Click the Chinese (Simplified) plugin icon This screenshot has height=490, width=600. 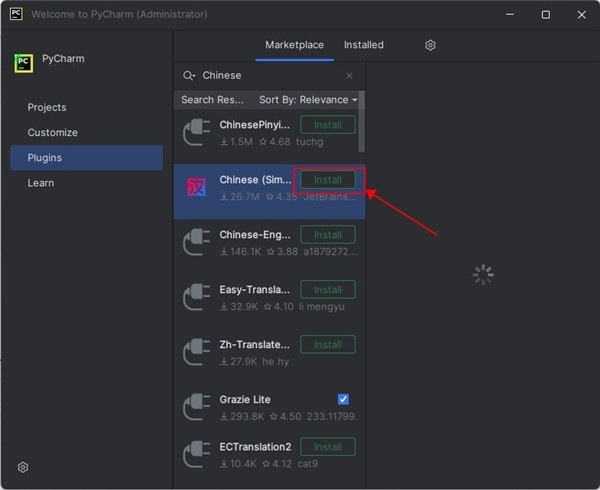coord(197,187)
